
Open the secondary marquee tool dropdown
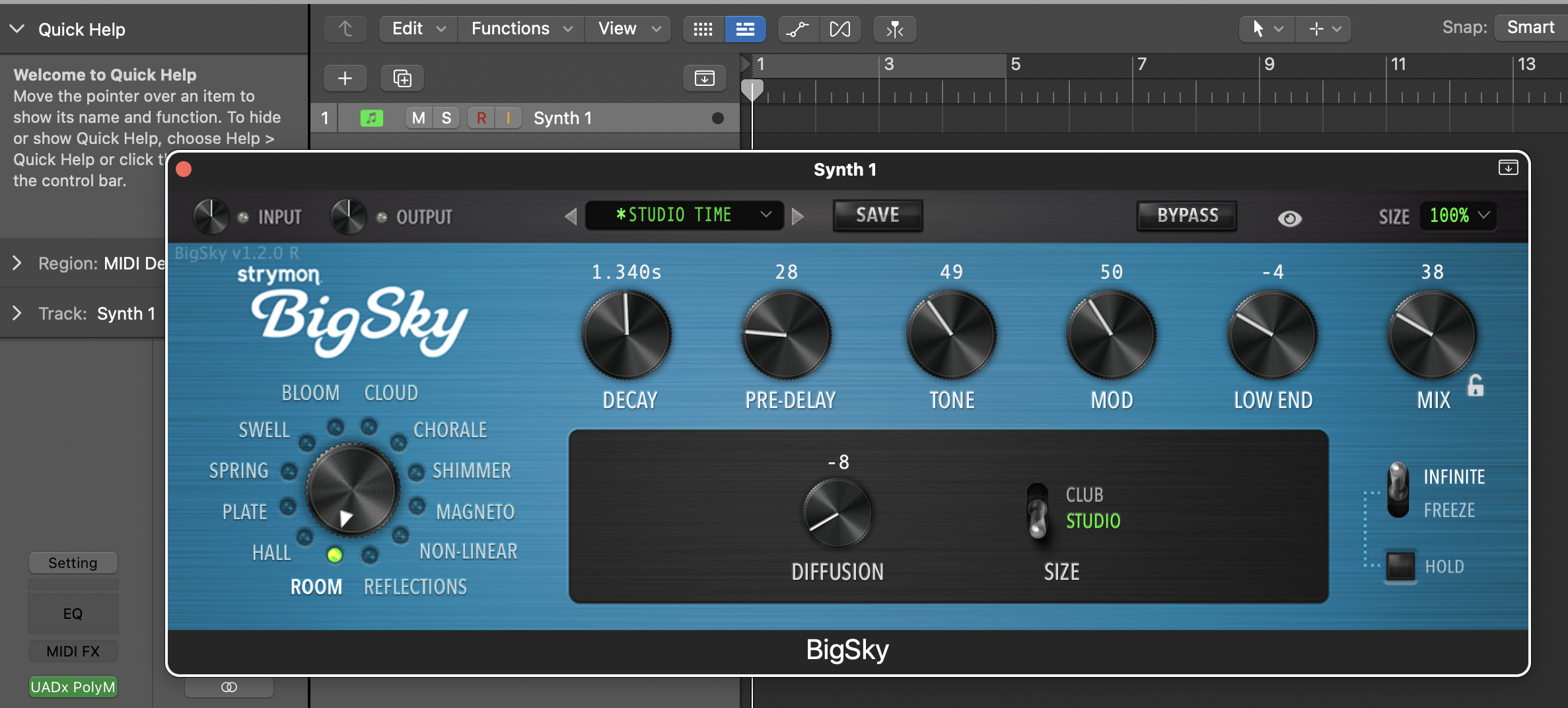[1323, 29]
